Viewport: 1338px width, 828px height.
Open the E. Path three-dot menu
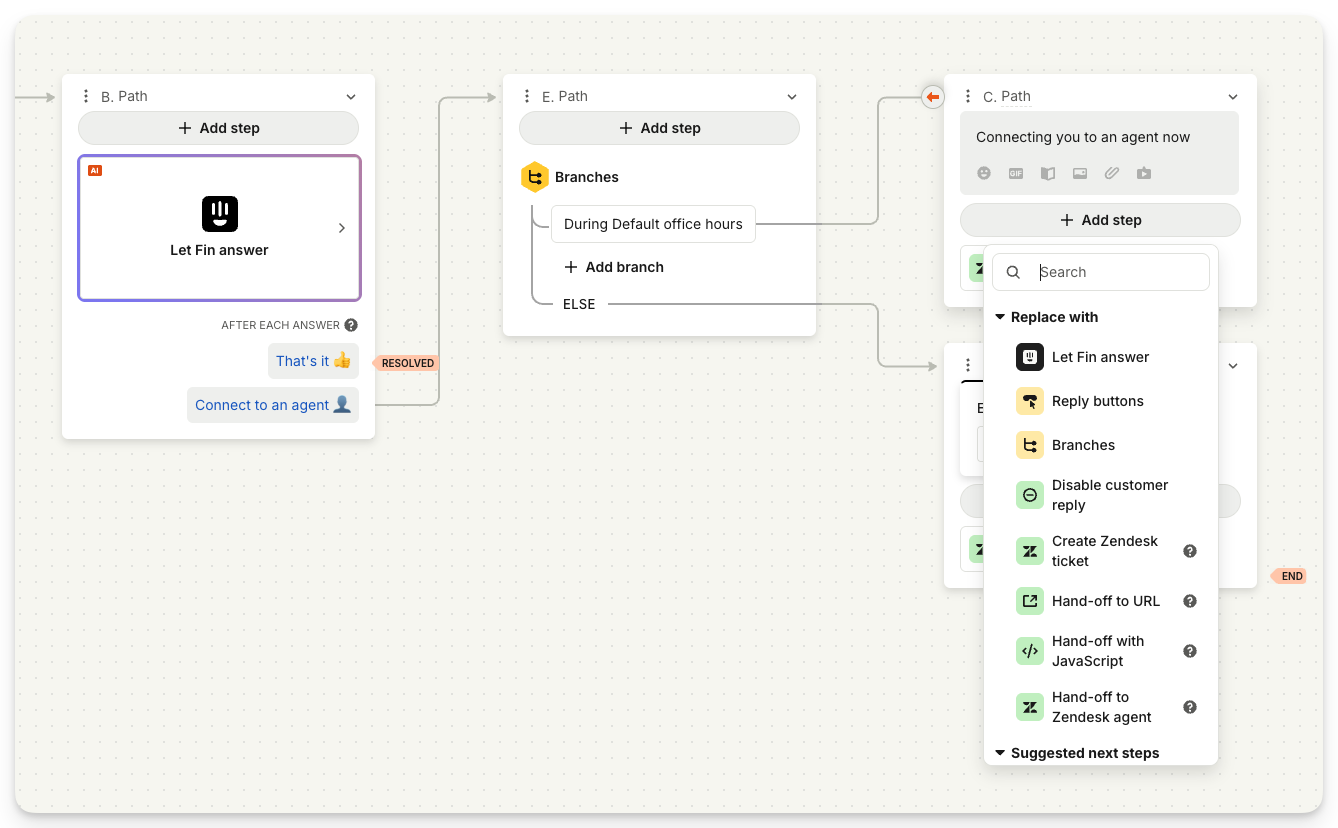(527, 97)
